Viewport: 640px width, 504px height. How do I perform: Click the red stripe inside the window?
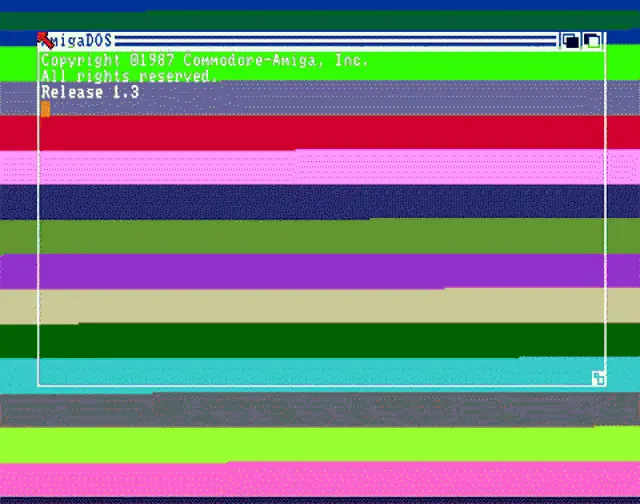point(320,132)
